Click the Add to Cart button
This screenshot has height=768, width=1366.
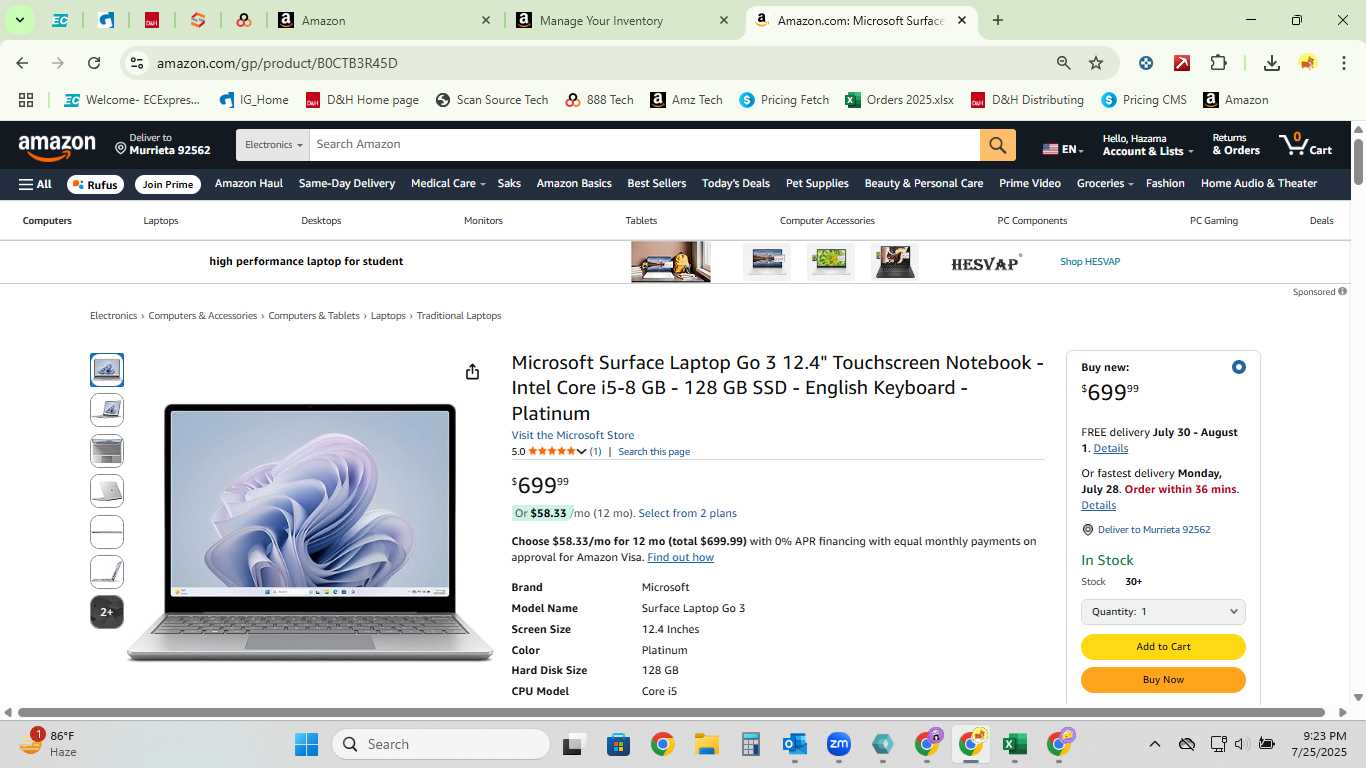pyautogui.click(x=1163, y=647)
